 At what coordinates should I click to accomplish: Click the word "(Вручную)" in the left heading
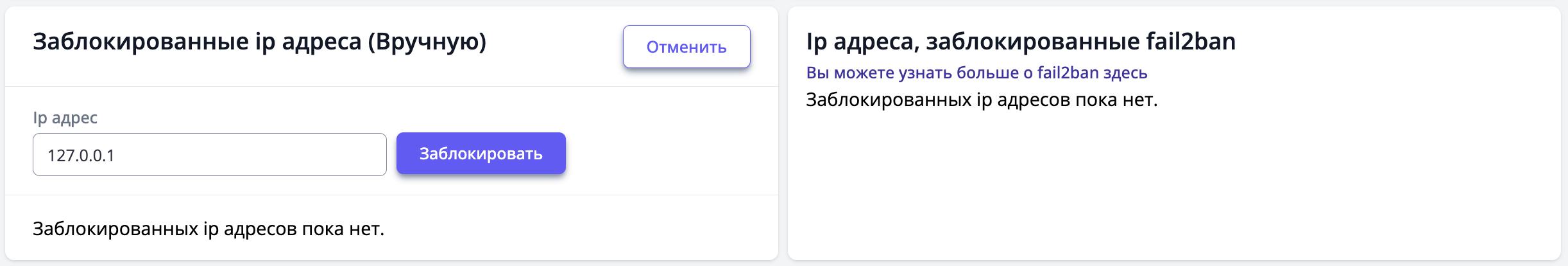[427, 42]
